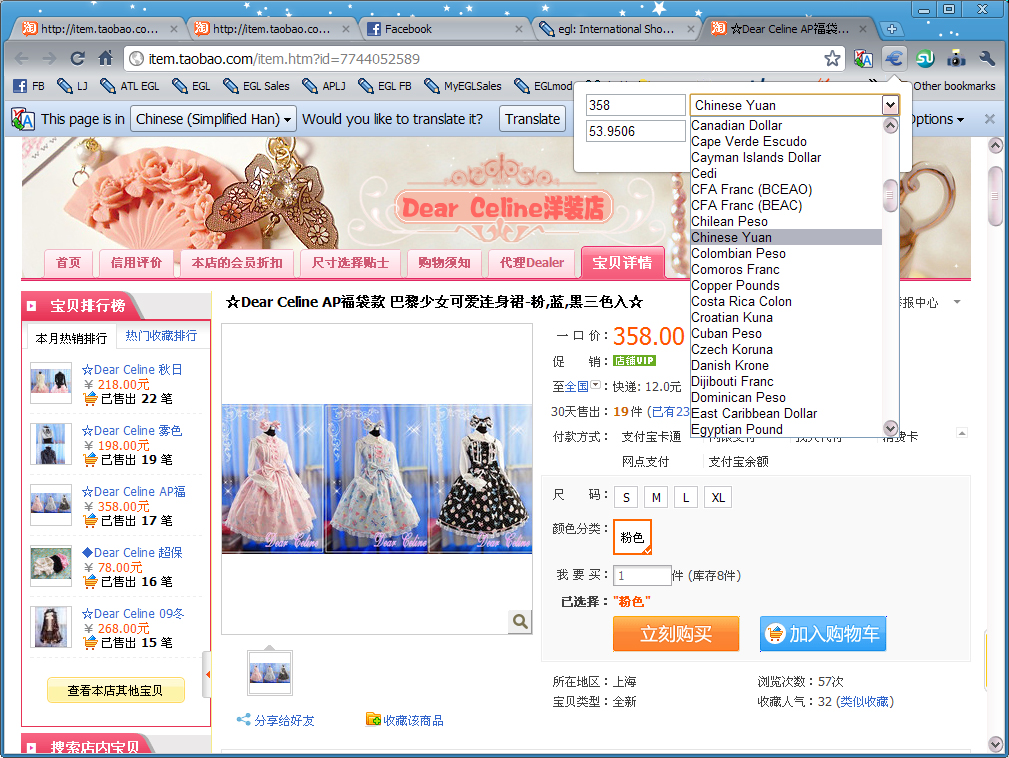Click the address bar URL
Image resolution: width=1009 pixels, height=758 pixels.
click(284, 59)
